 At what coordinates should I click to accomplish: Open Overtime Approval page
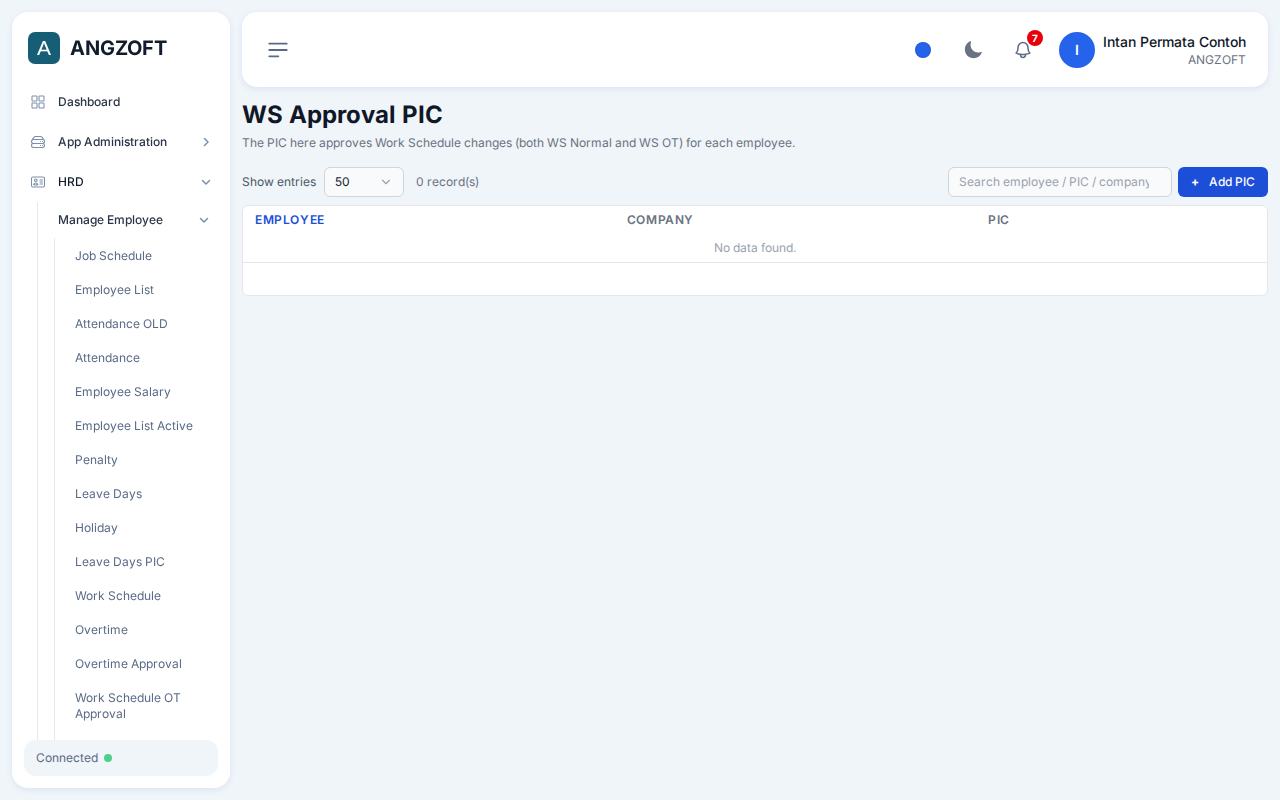click(x=128, y=664)
